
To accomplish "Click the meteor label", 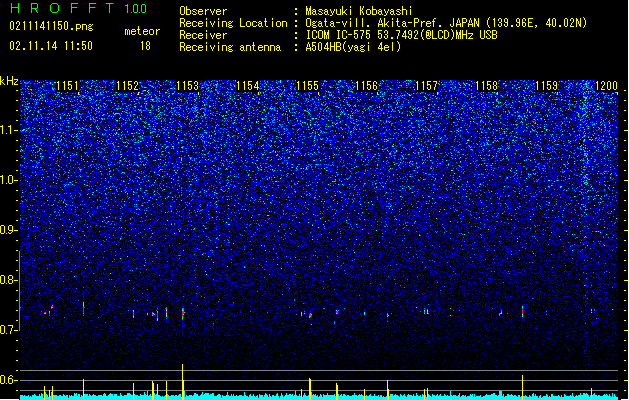I will click(142, 31).
